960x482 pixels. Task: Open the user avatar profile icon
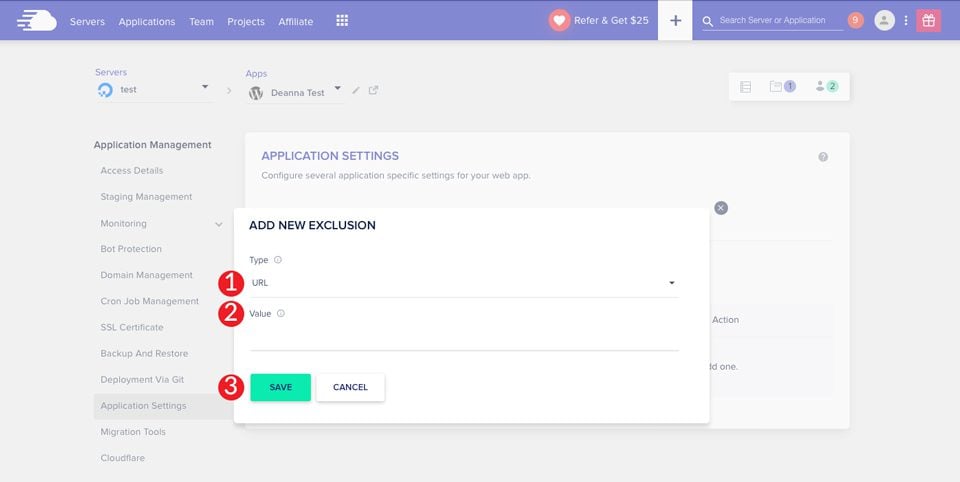884,20
